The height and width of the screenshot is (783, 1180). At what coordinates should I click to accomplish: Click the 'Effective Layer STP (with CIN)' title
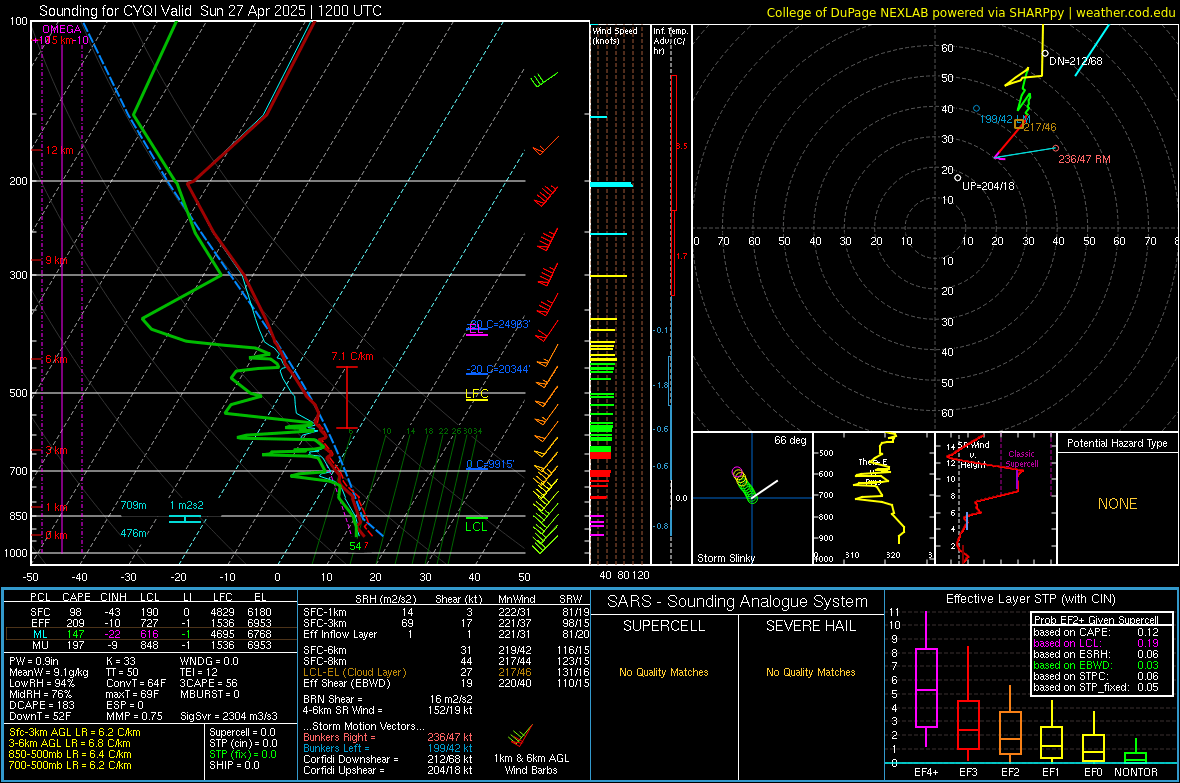pos(1030,599)
